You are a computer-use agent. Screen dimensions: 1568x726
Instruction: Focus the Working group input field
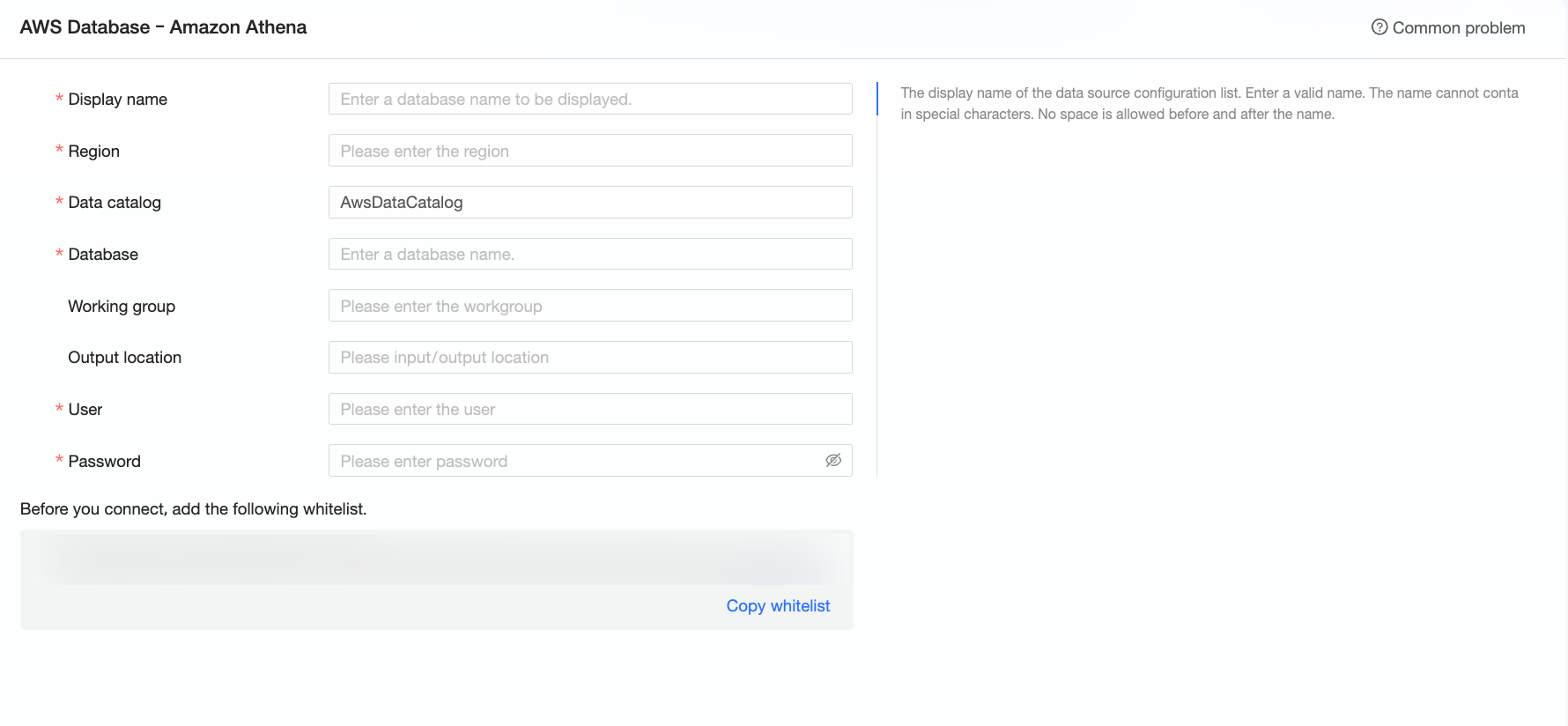tap(590, 307)
